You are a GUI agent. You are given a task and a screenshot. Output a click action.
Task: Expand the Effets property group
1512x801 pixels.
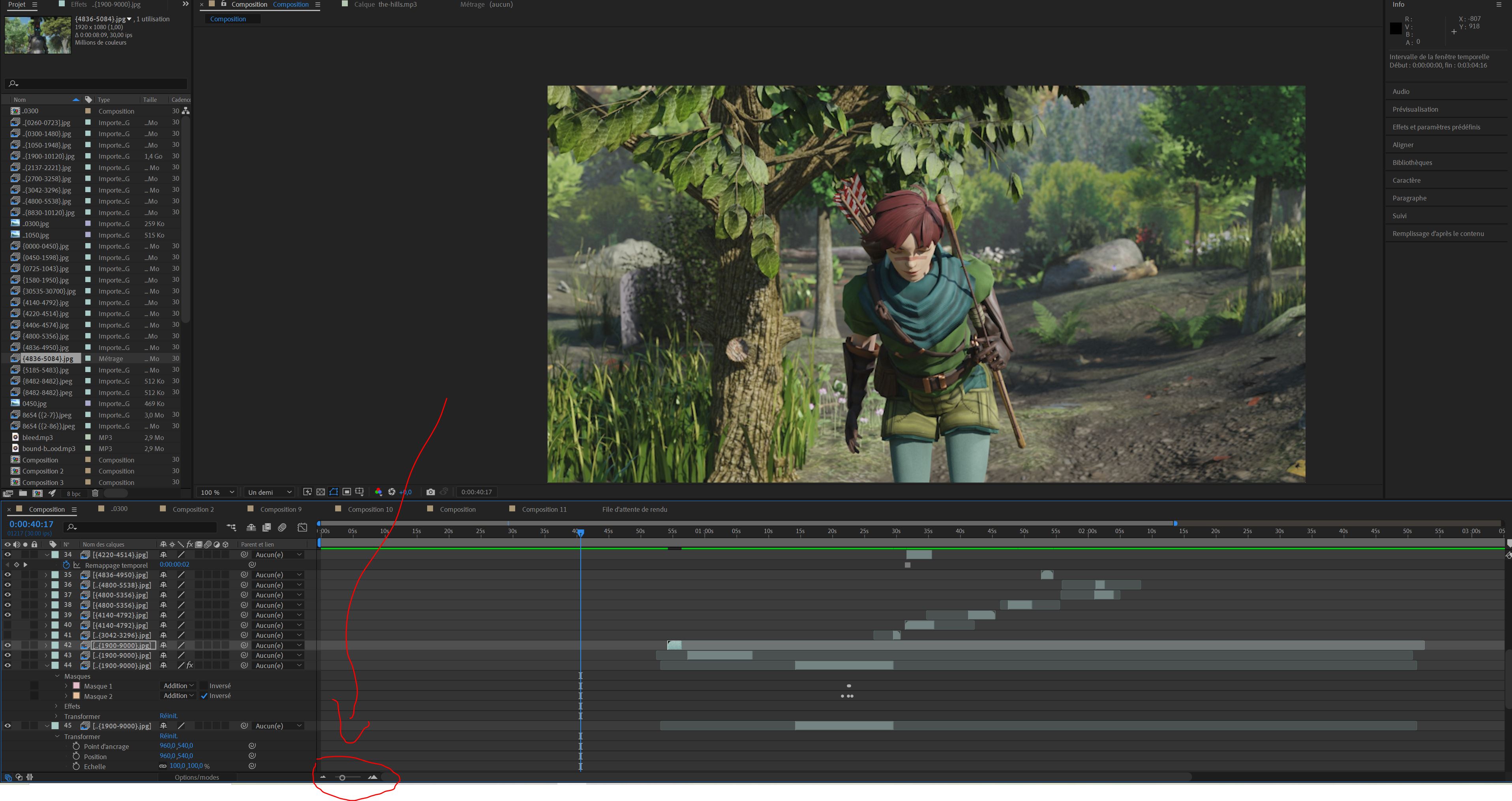[57, 707]
